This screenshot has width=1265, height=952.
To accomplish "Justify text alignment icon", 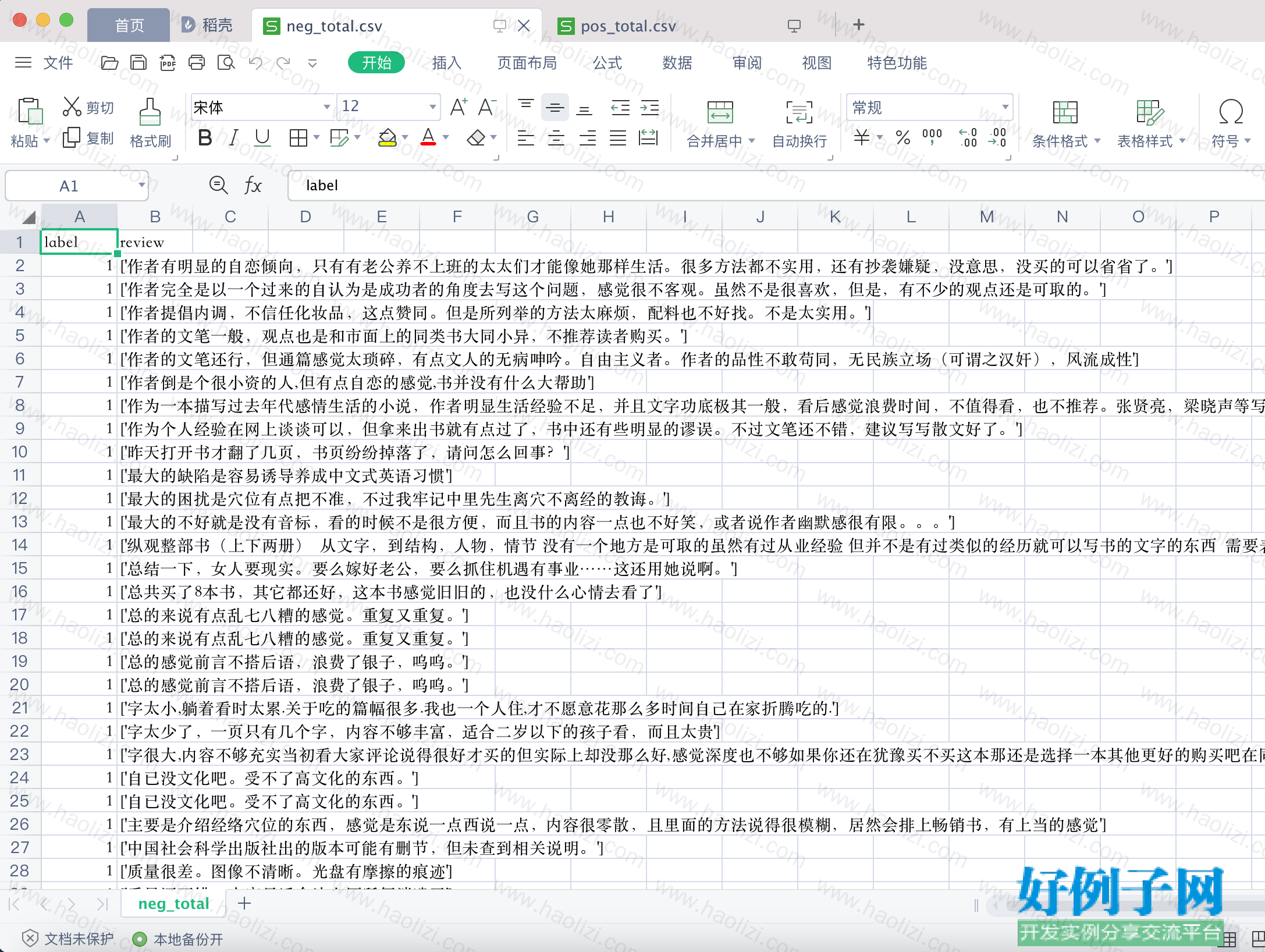I will click(618, 138).
